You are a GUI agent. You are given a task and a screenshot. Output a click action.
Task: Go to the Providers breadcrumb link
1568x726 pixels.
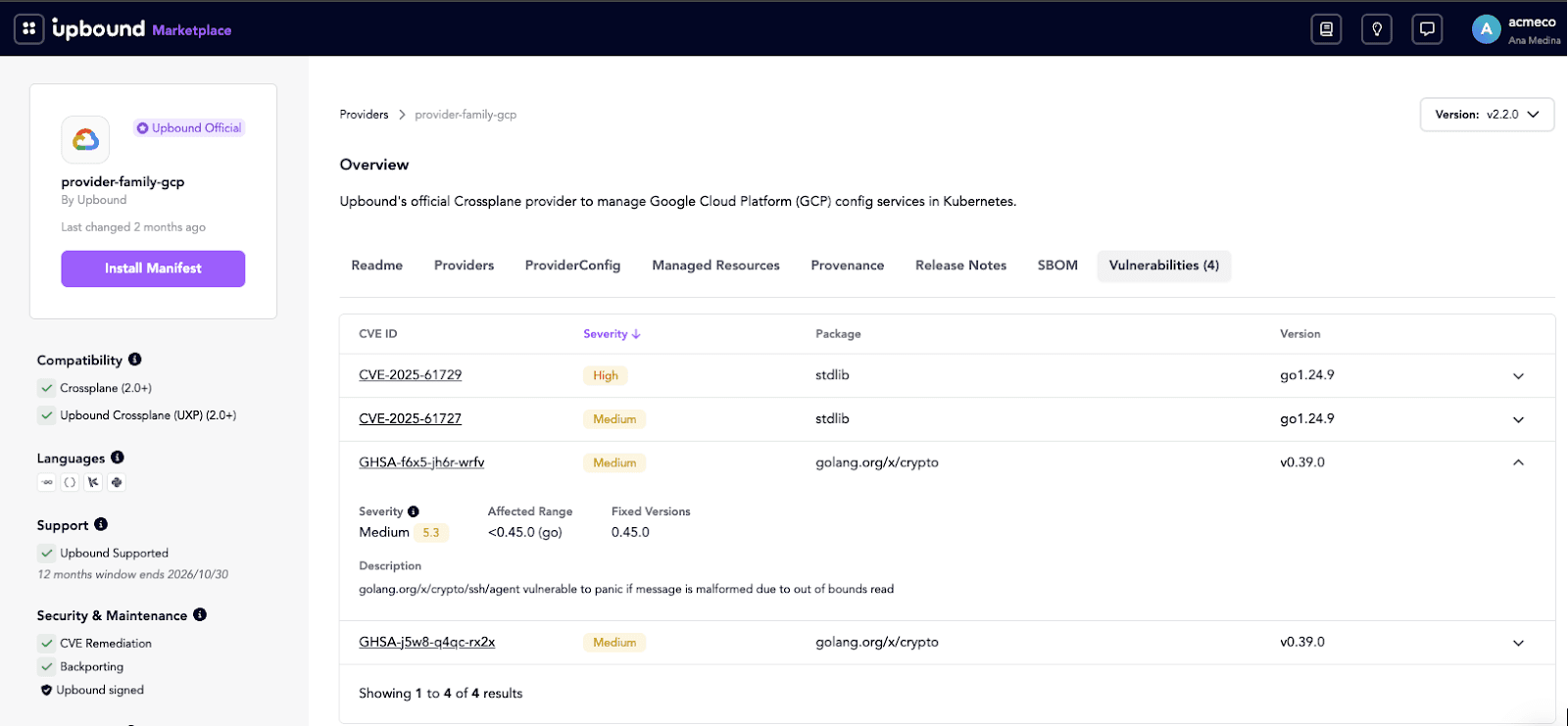coord(364,115)
